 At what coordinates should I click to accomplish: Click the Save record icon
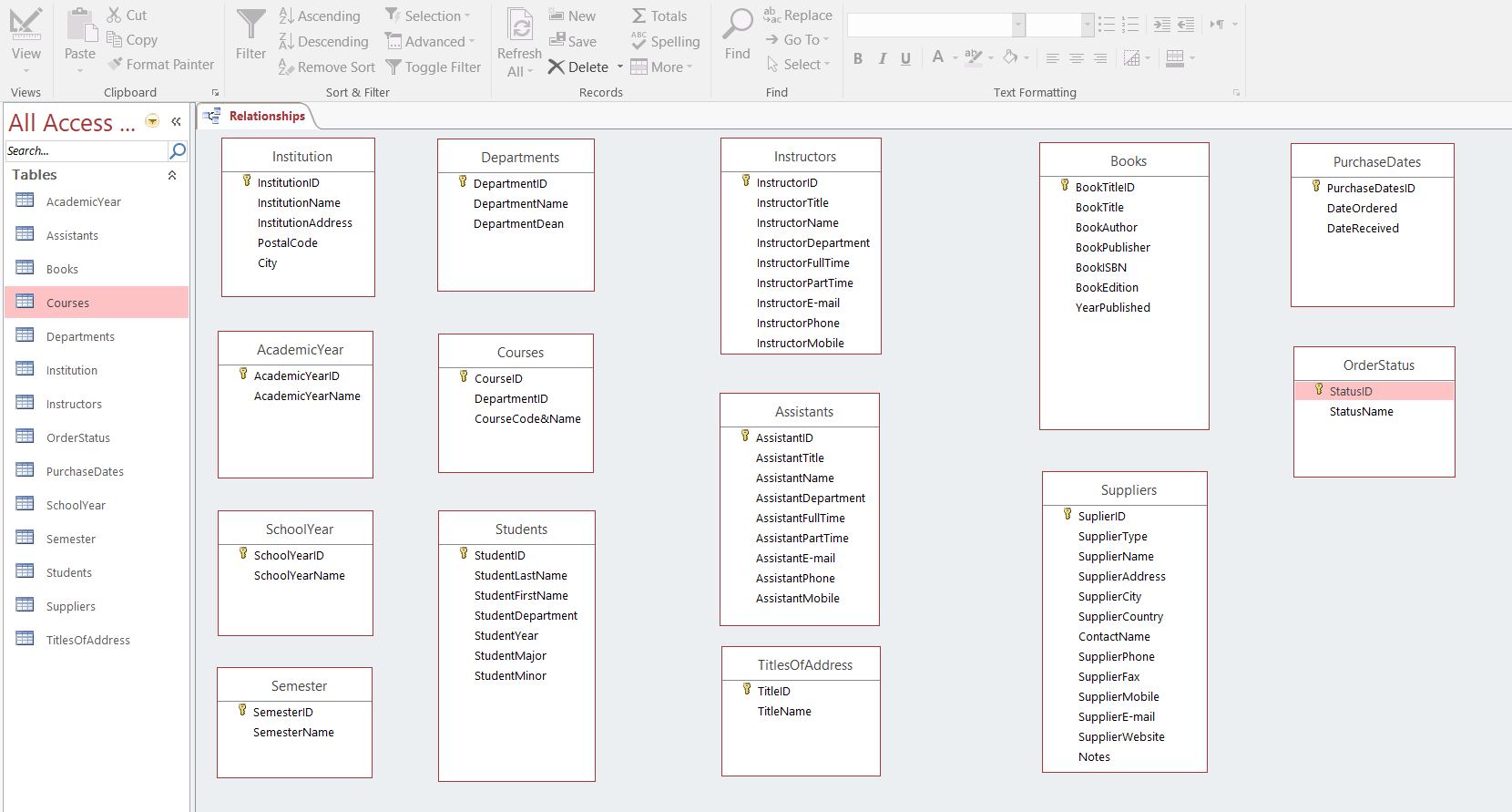pos(557,40)
